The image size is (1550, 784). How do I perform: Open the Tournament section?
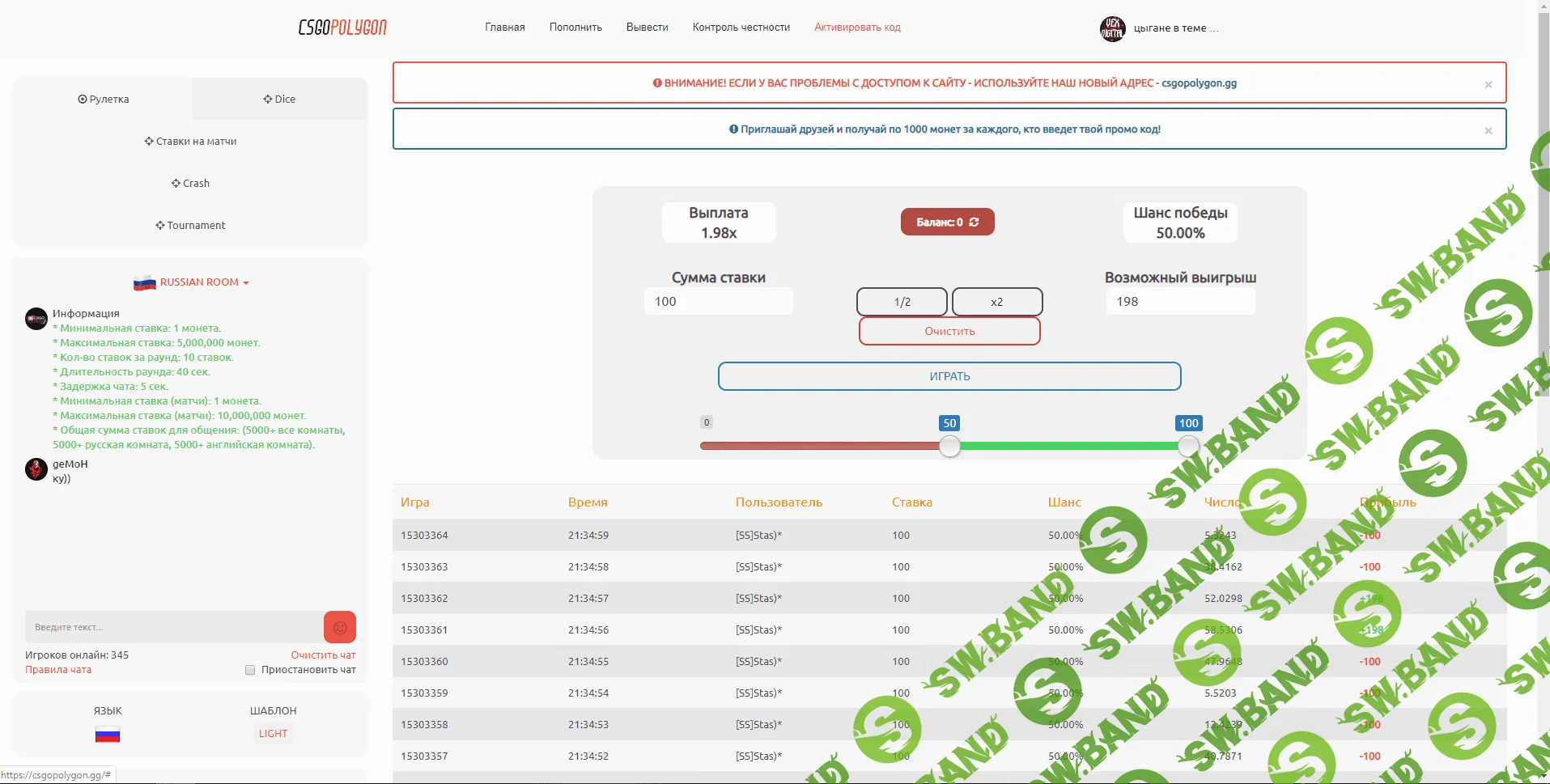click(x=190, y=226)
